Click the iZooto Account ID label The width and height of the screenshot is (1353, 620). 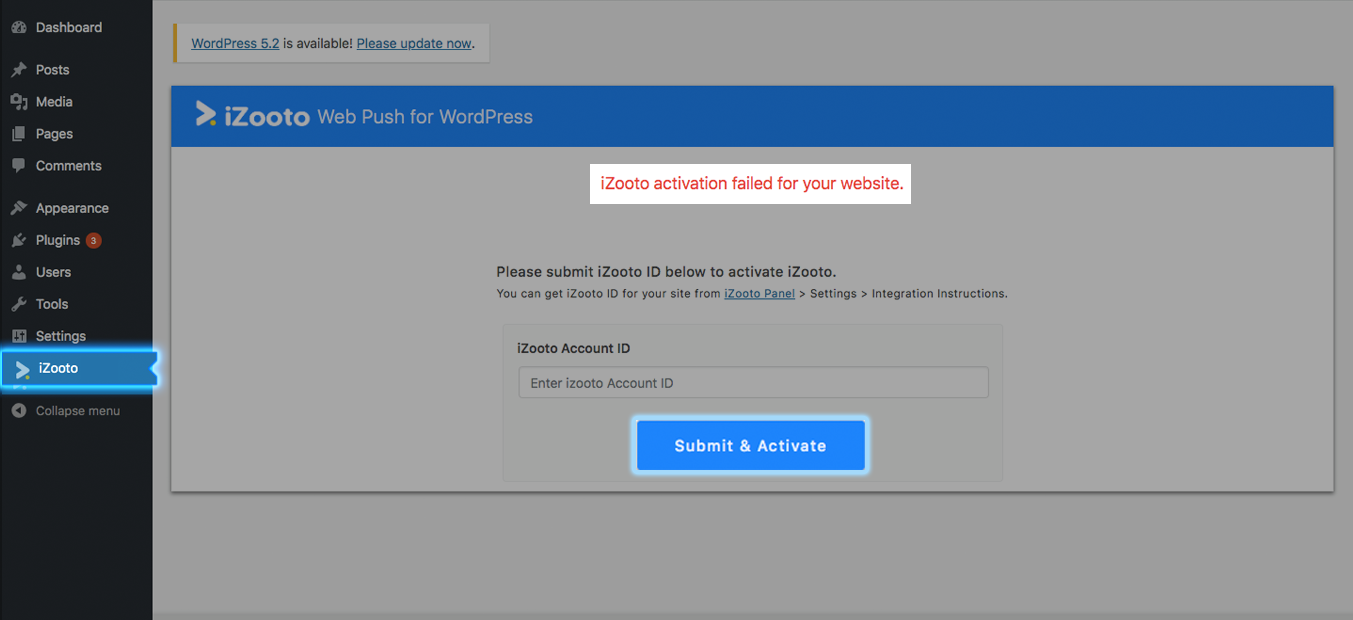[574, 349]
